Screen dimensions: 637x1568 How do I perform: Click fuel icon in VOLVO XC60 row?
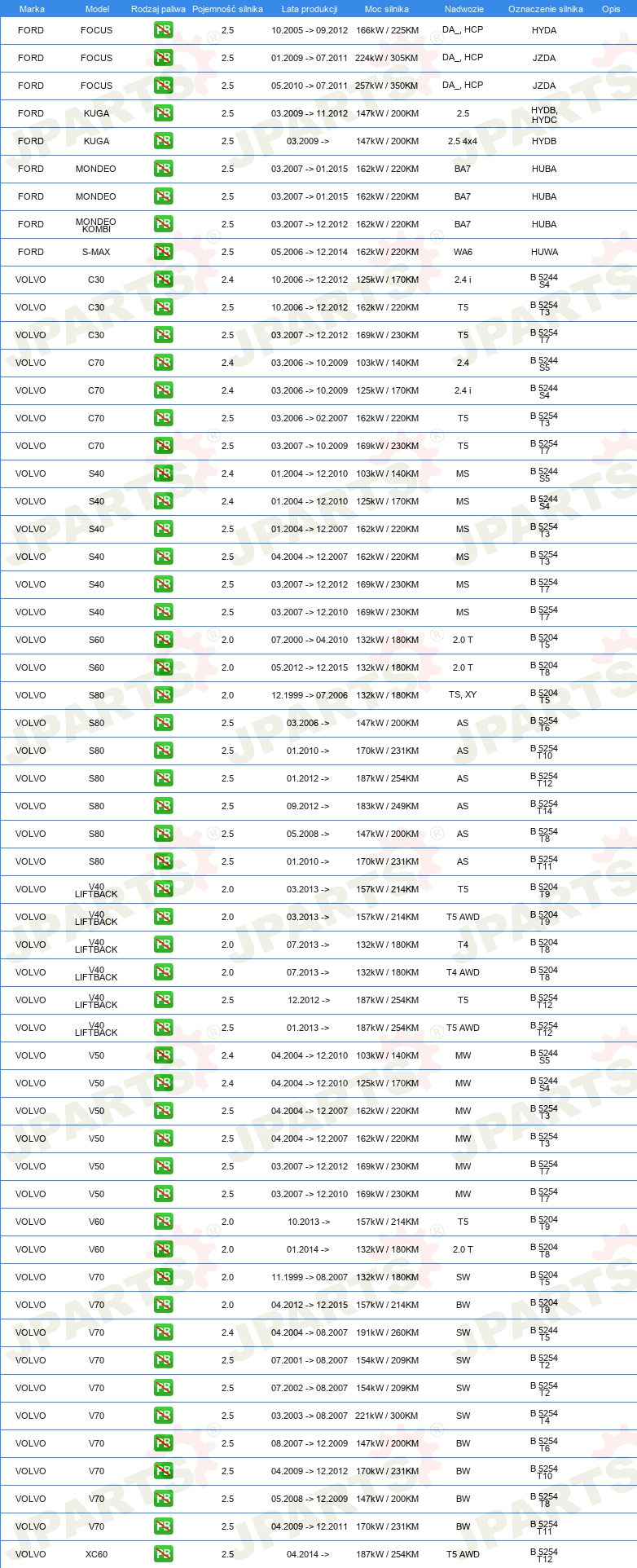(x=163, y=1554)
